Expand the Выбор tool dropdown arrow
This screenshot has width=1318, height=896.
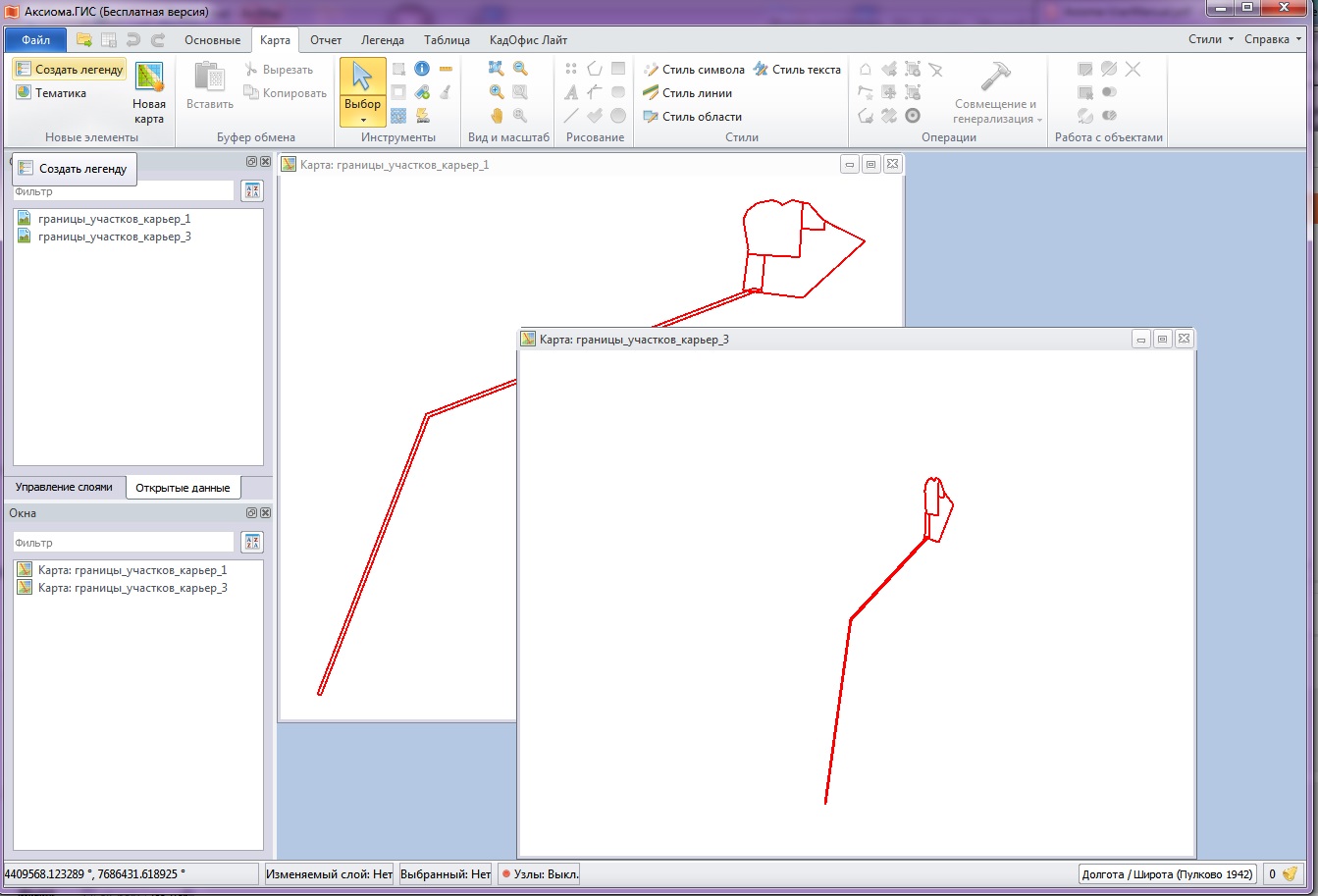(362, 120)
